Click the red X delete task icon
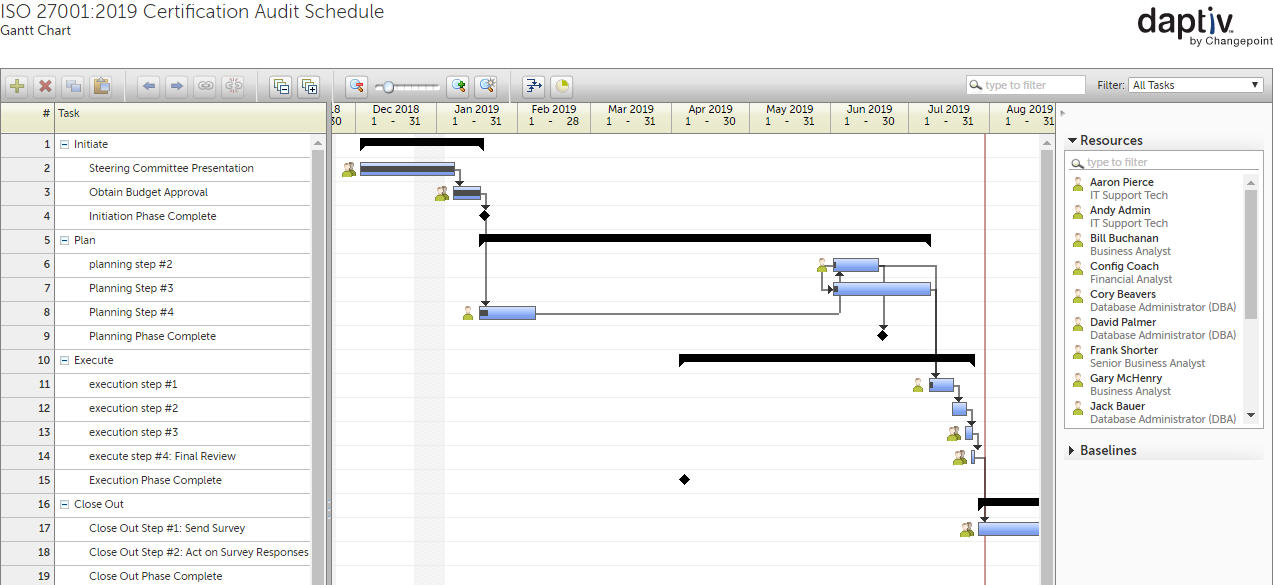 pyautogui.click(x=45, y=86)
